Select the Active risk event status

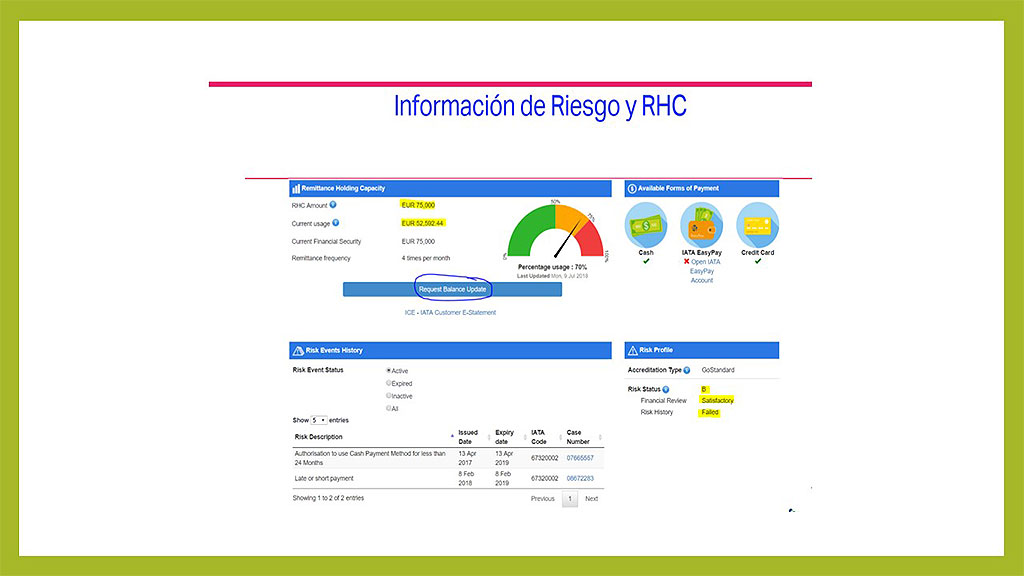(x=389, y=371)
